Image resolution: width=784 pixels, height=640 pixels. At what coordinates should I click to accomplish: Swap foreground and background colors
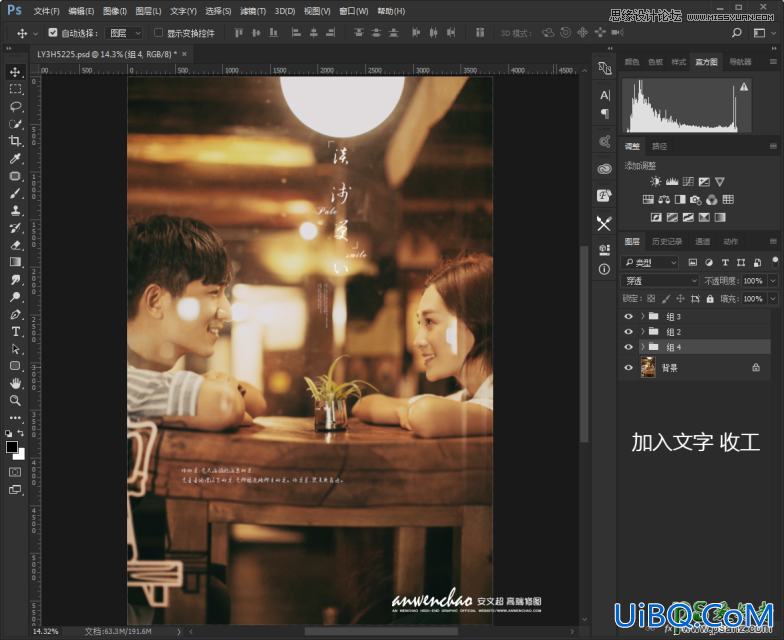(x=20, y=433)
